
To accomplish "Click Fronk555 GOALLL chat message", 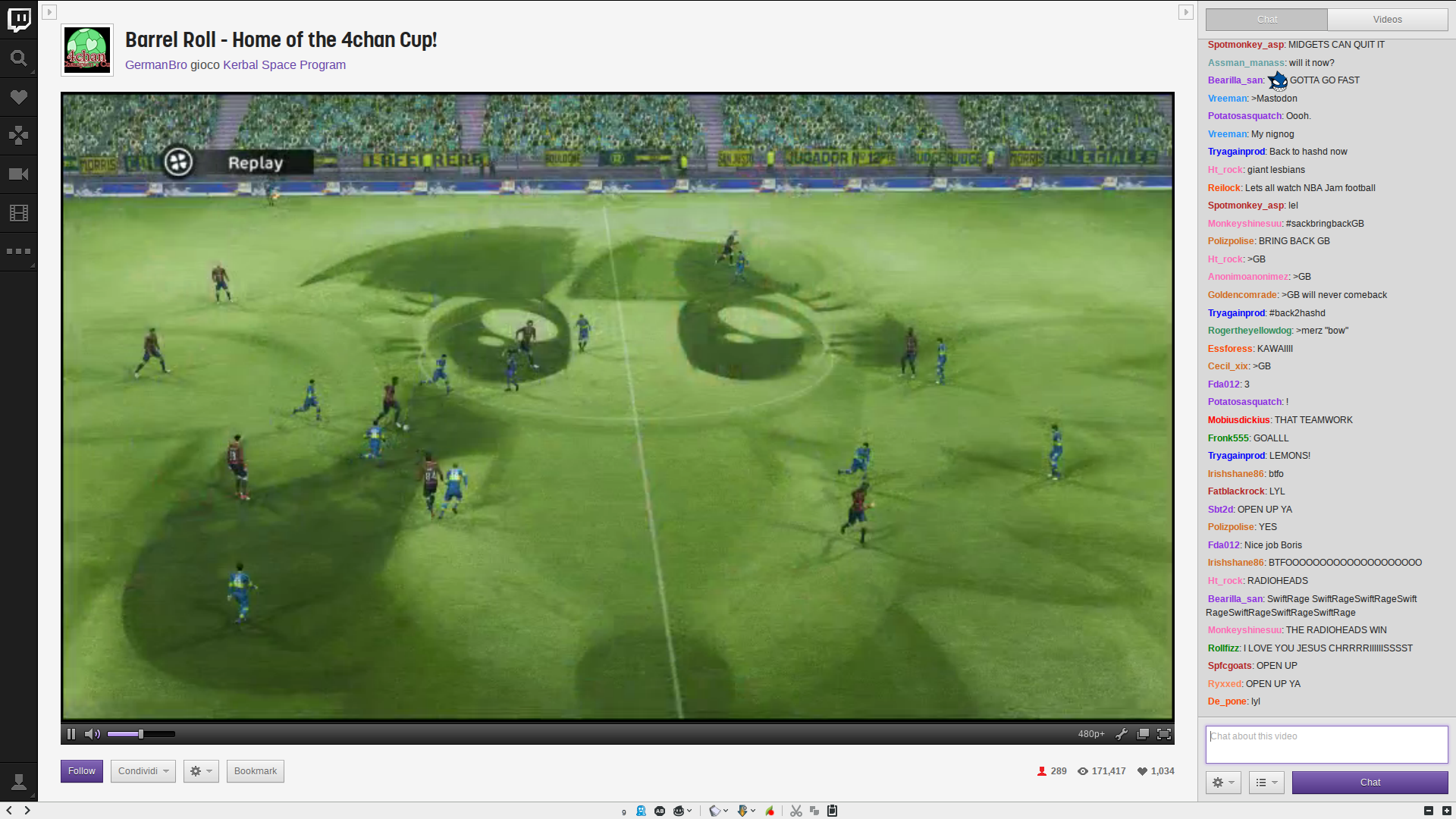I will pyautogui.click(x=1248, y=438).
